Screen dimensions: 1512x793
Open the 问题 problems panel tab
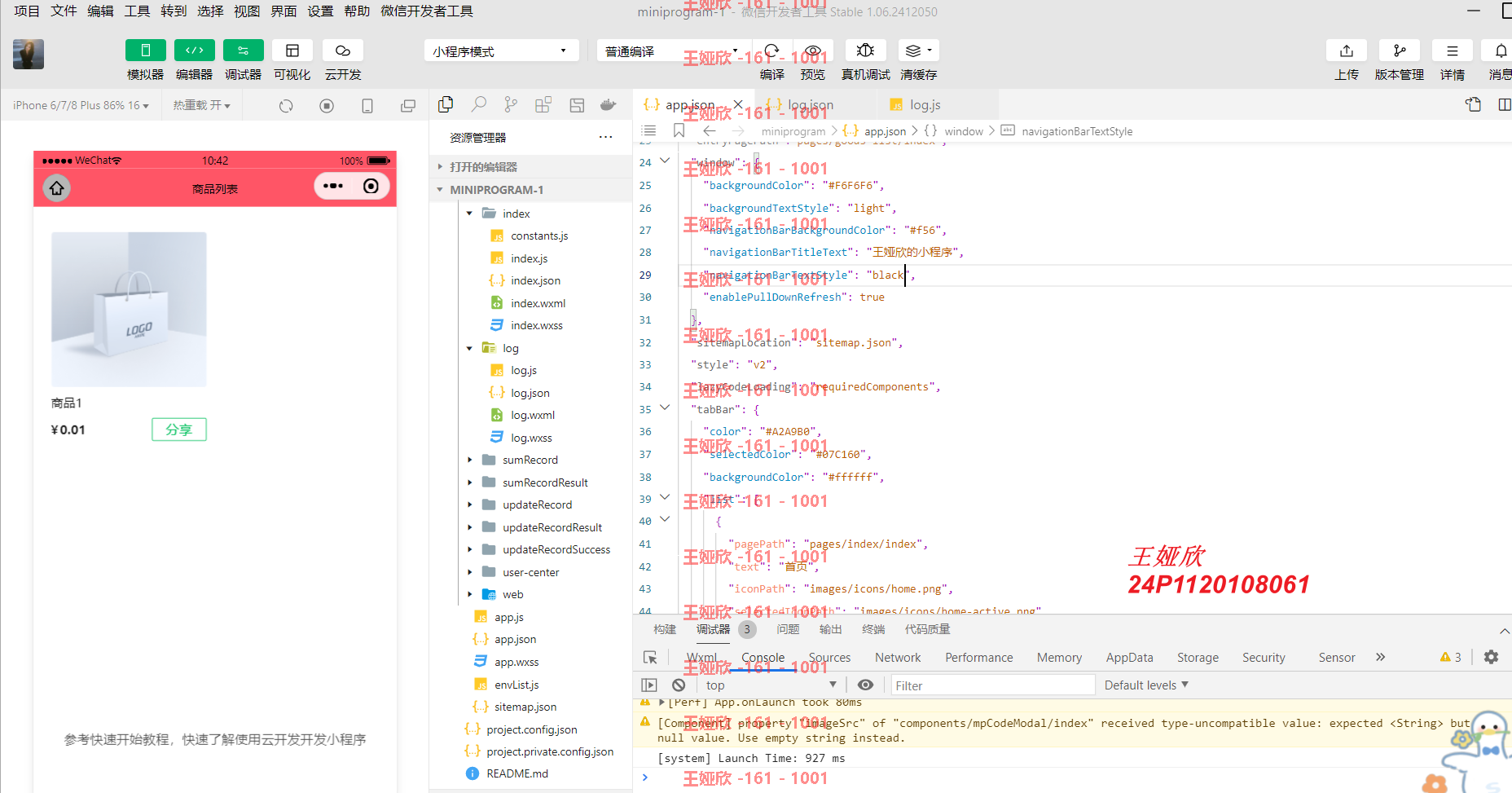[x=788, y=629]
